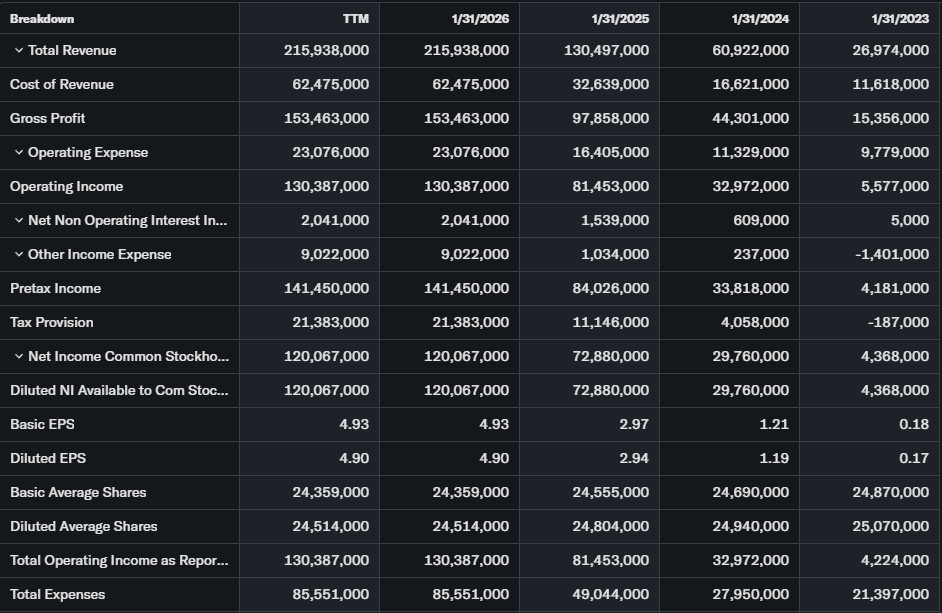Click the Cost of Revenue row label
The height and width of the screenshot is (613, 942).
pyautogui.click(x=62, y=85)
